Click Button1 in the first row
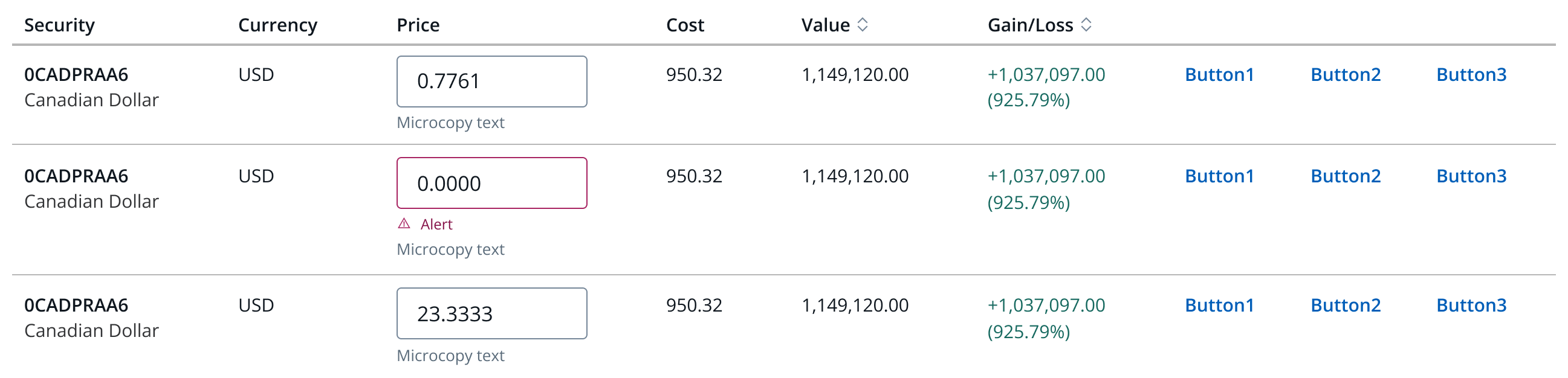The height and width of the screenshot is (378, 1568). (x=1219, y=75)
